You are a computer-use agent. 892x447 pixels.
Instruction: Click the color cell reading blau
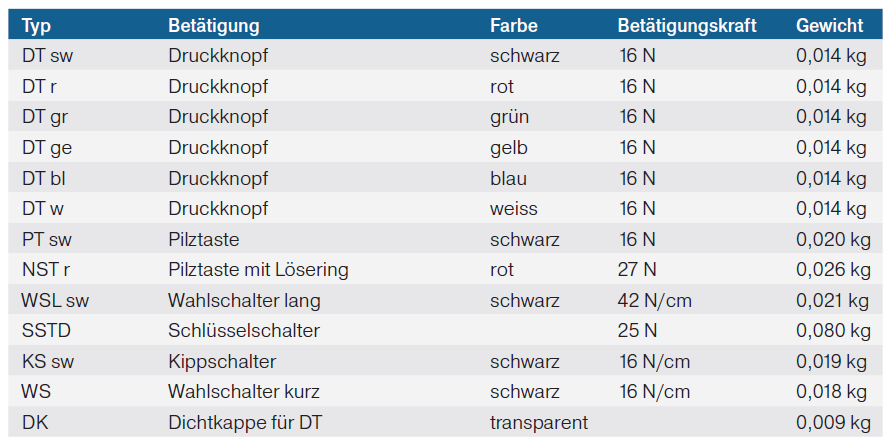(x=508, y=179)
